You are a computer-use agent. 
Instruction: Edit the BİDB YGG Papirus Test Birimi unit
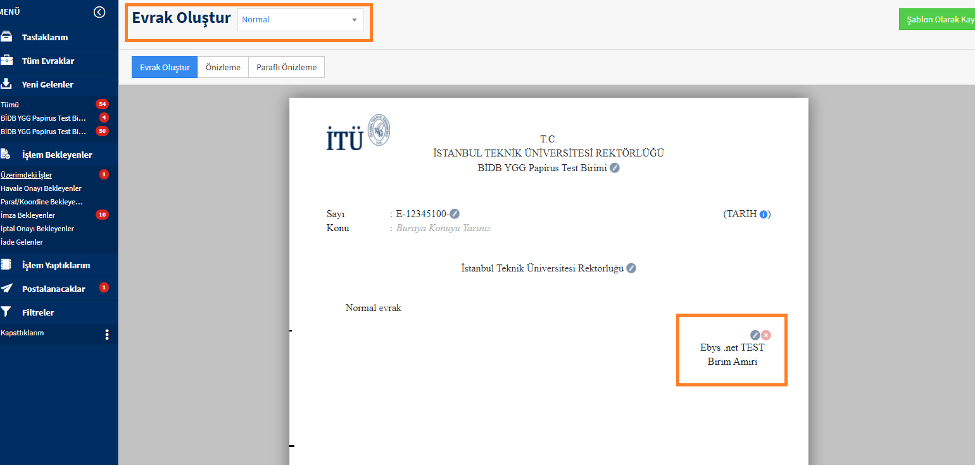pyautogui.click(x=614, y=168)
